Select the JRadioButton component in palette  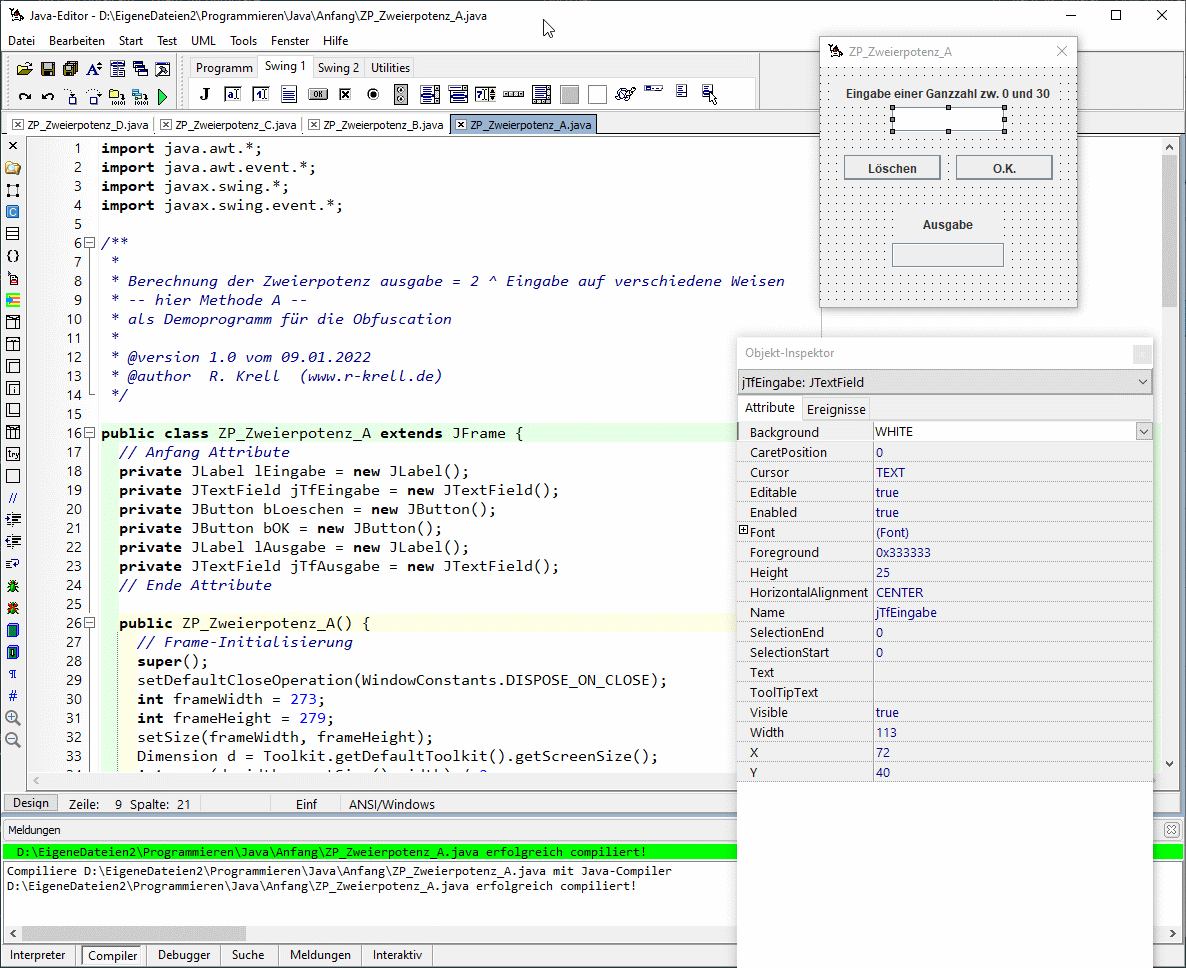click(373, 95)
